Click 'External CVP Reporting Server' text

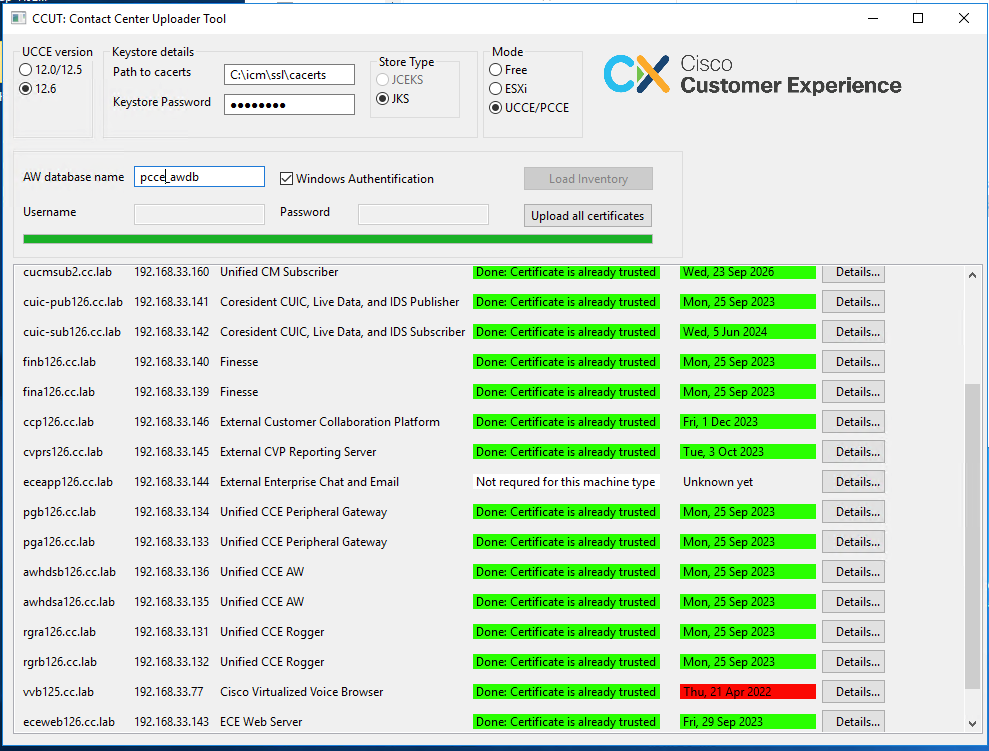298,452
